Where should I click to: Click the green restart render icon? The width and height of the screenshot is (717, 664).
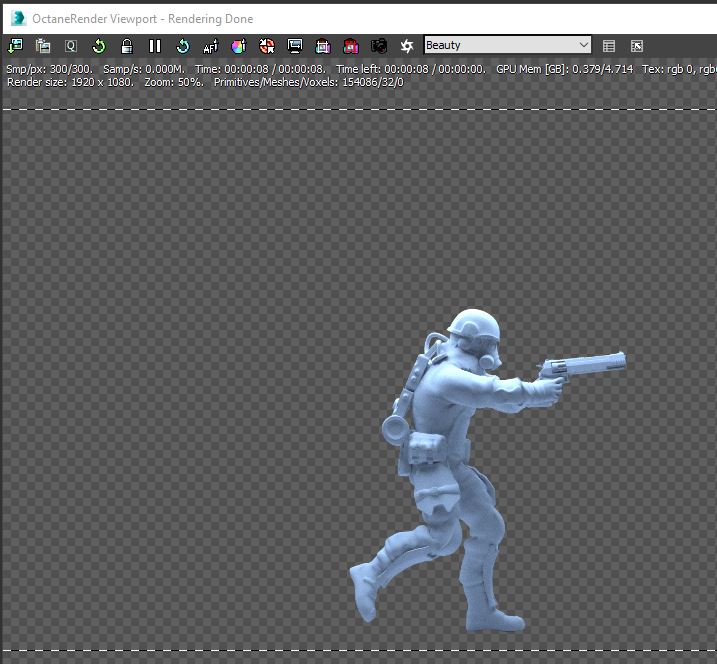click(99, 46)
